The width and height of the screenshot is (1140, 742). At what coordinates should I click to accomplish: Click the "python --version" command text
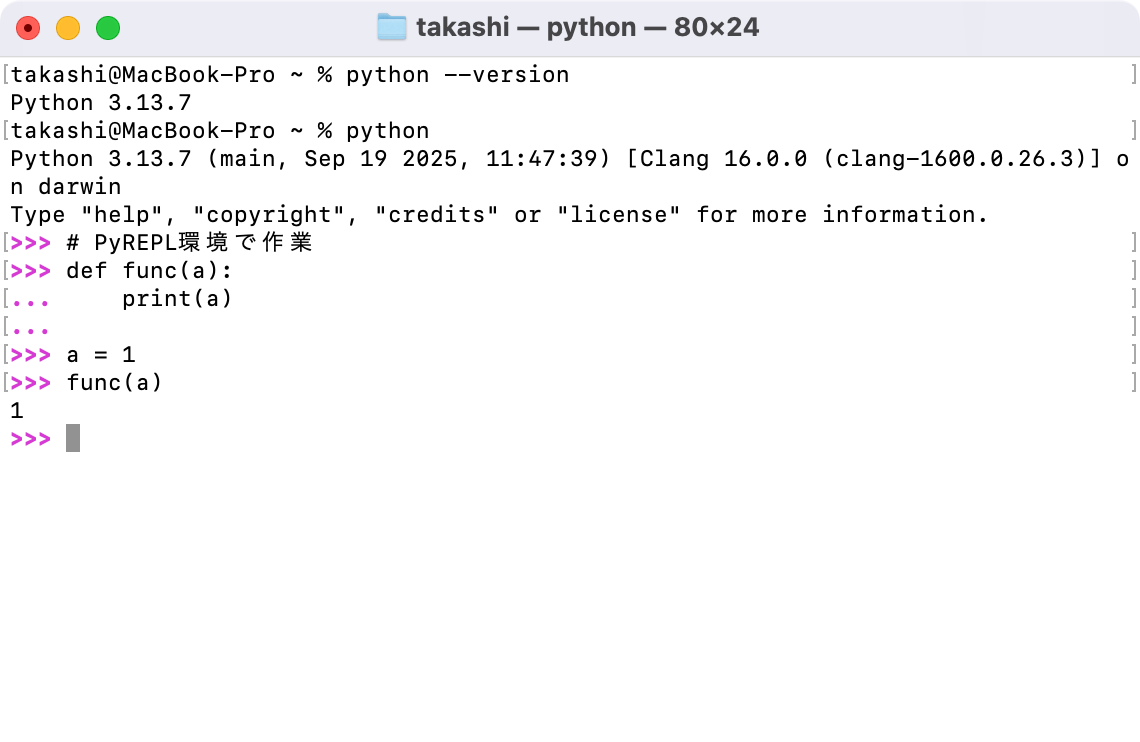tap(457, 75)
